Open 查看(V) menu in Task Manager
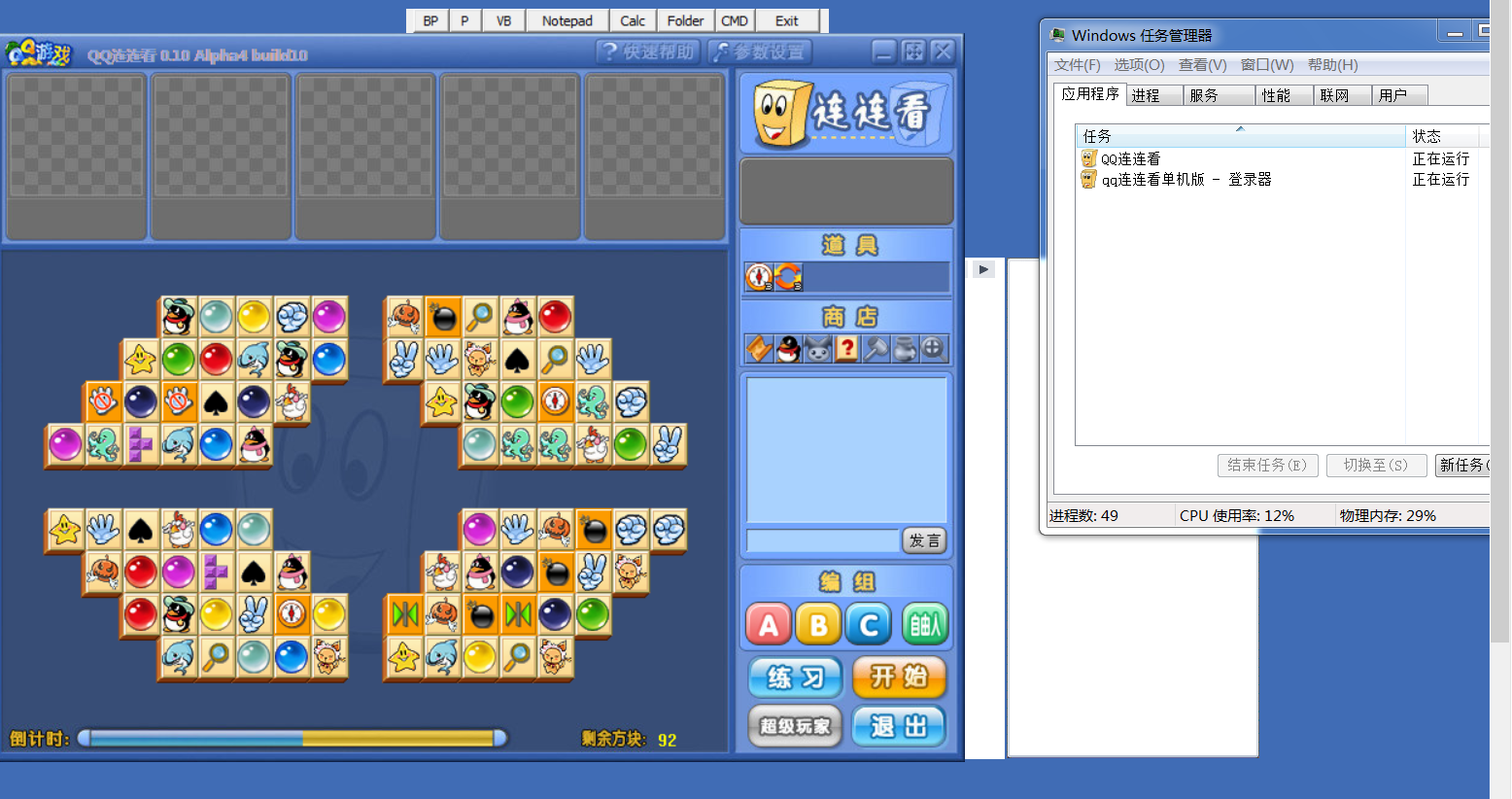 click(x=1202, y=65)
